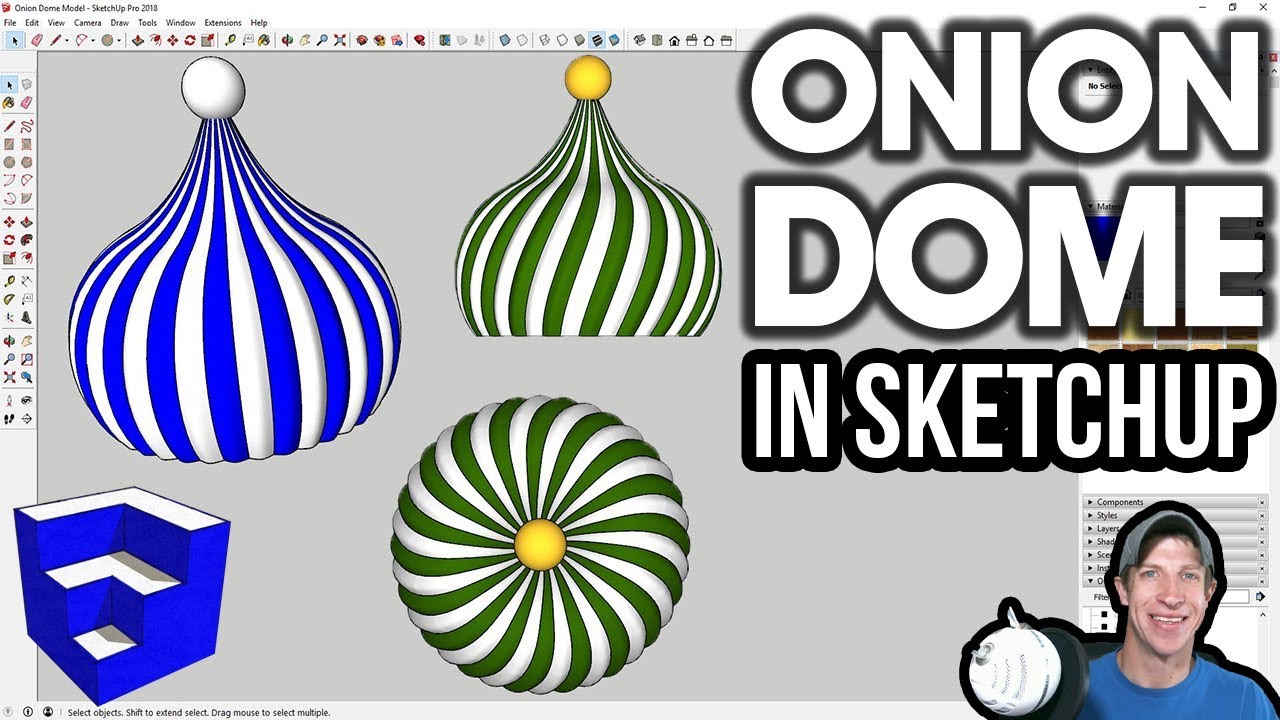Click Zoom Extents in the top toolbar
Image resolution: width=1280 pixels, height=720 pixels.
[x=339, y=40]
